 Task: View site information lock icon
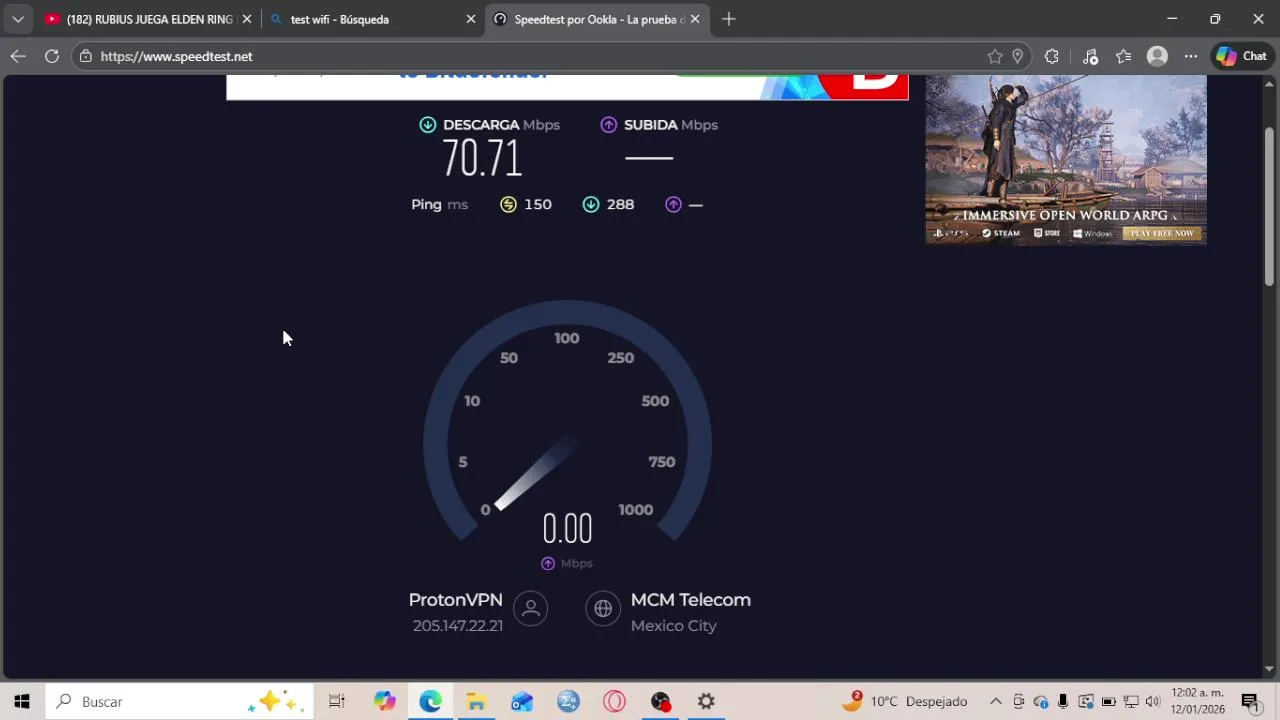coord(86,56)
